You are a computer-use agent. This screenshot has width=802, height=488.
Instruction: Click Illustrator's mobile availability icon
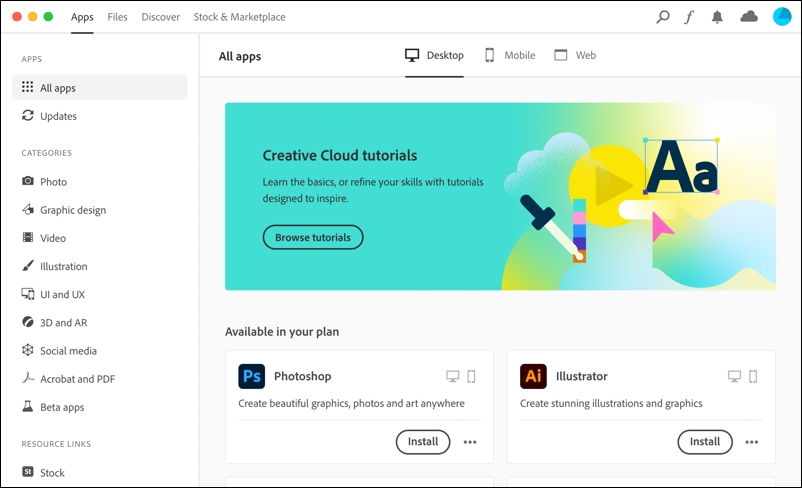(x=753, y=376)
